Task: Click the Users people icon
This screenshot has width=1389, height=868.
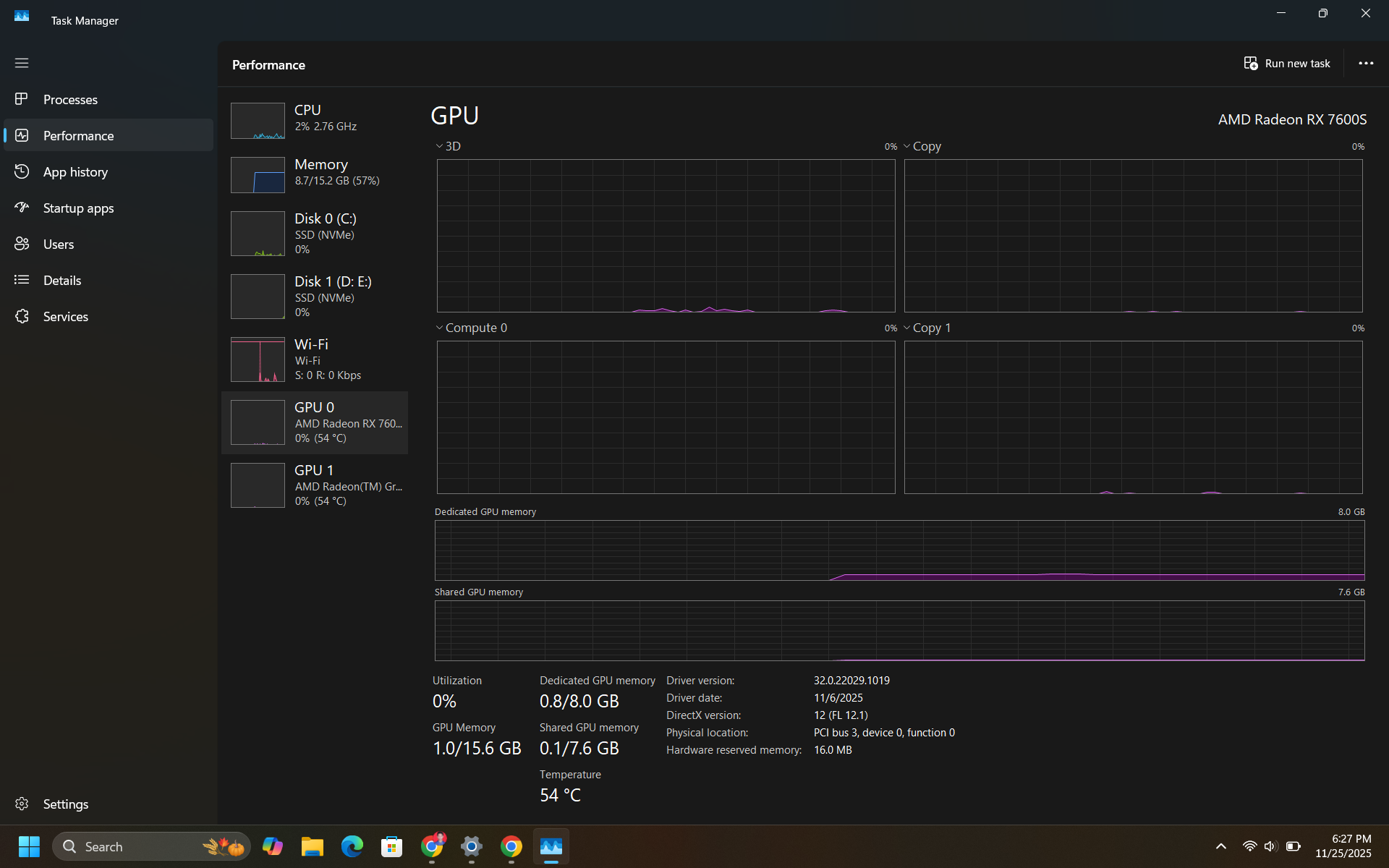Action: tap(22, 244)
